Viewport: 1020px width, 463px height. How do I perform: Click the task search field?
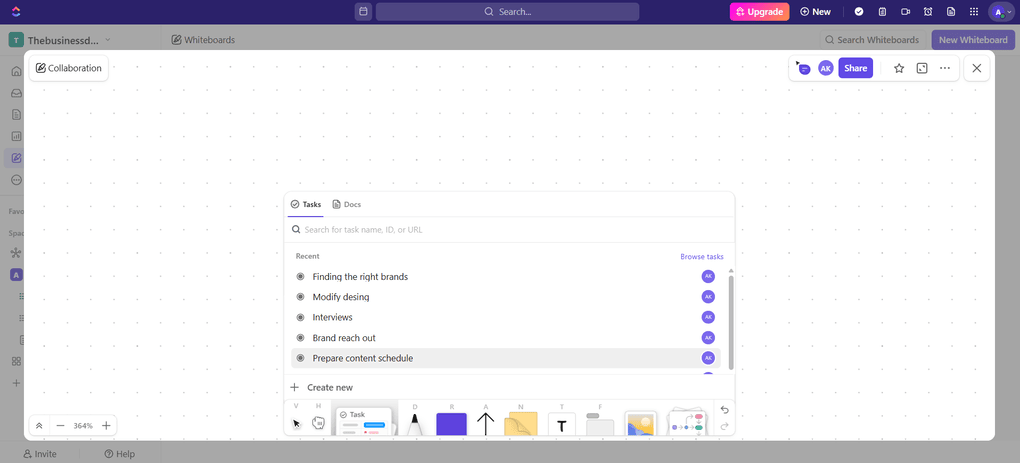(x=509, y=230)
